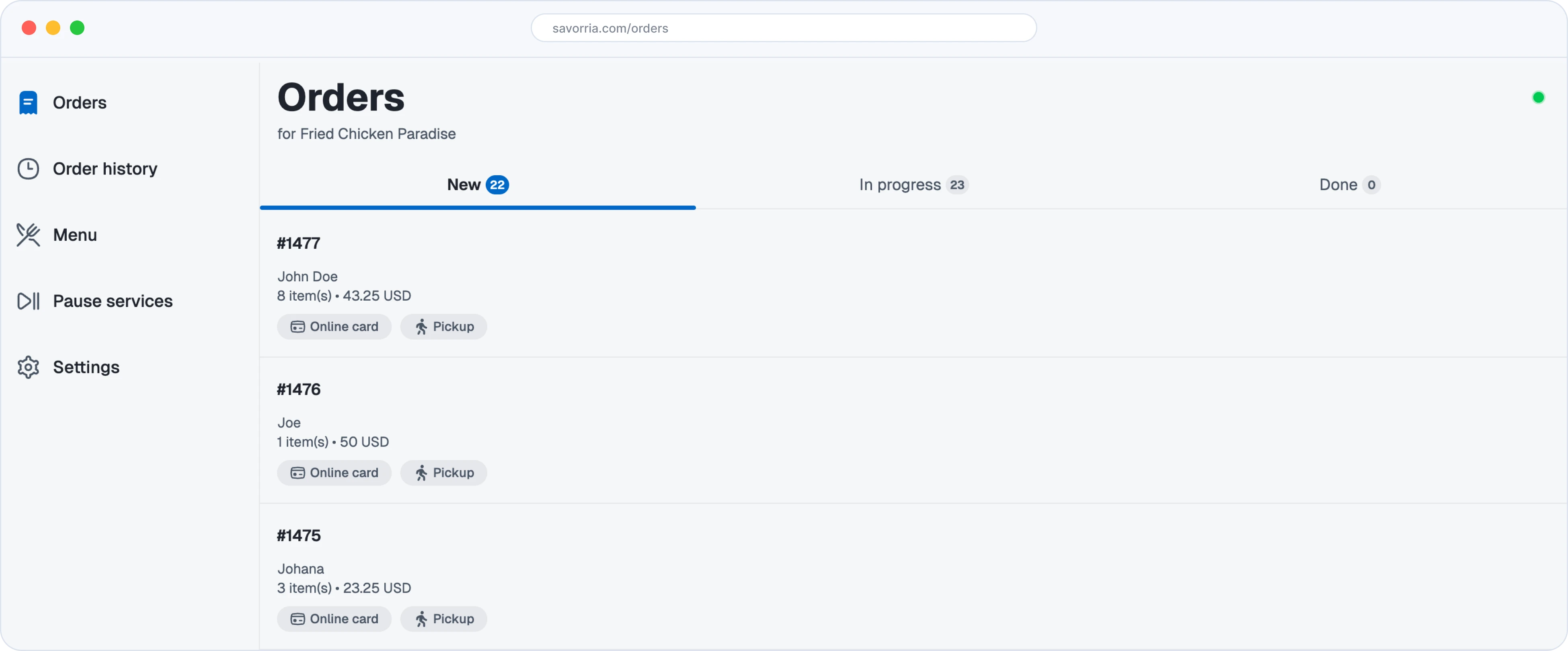
Task: Open the Done orders tab
Action: [x=1348, y=184]
